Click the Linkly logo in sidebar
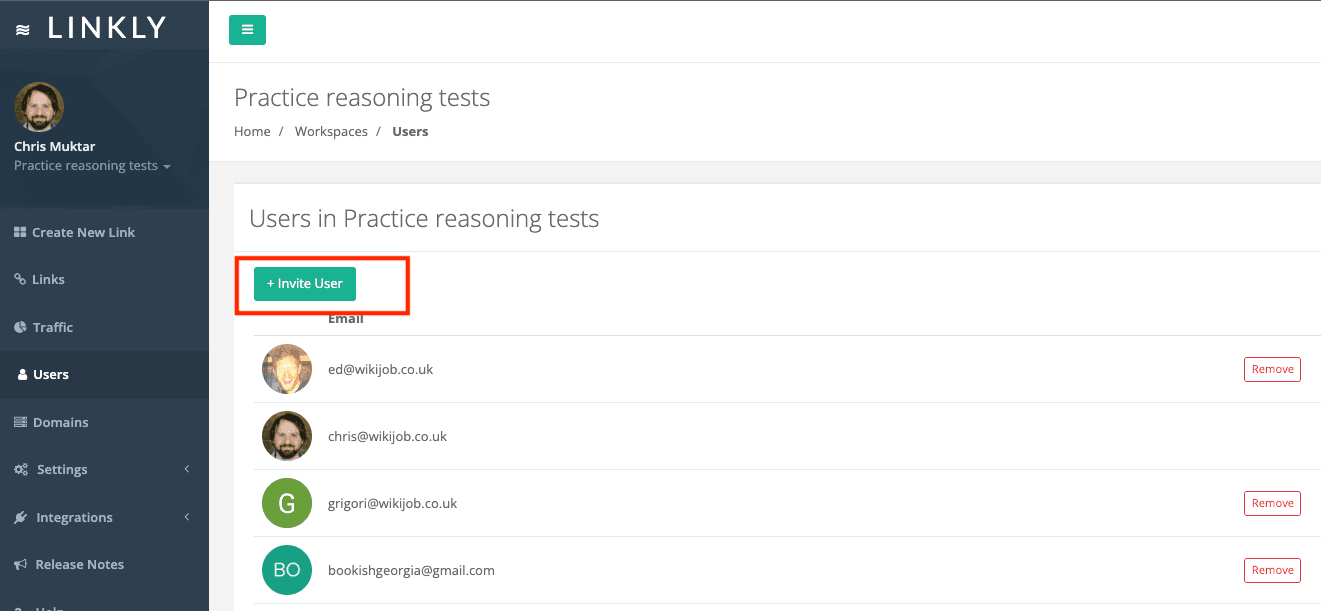This screenshot has height=611, width=1321. [92, 29]
